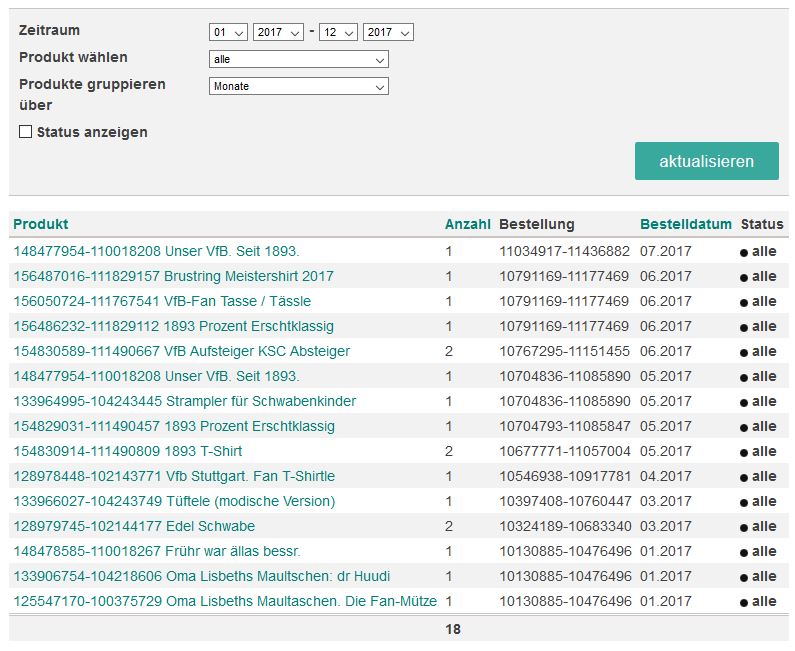This screenshot has height=651, width=795.
Task: Select order number 11034917-11436882
Action: click(x=564, y=251)
